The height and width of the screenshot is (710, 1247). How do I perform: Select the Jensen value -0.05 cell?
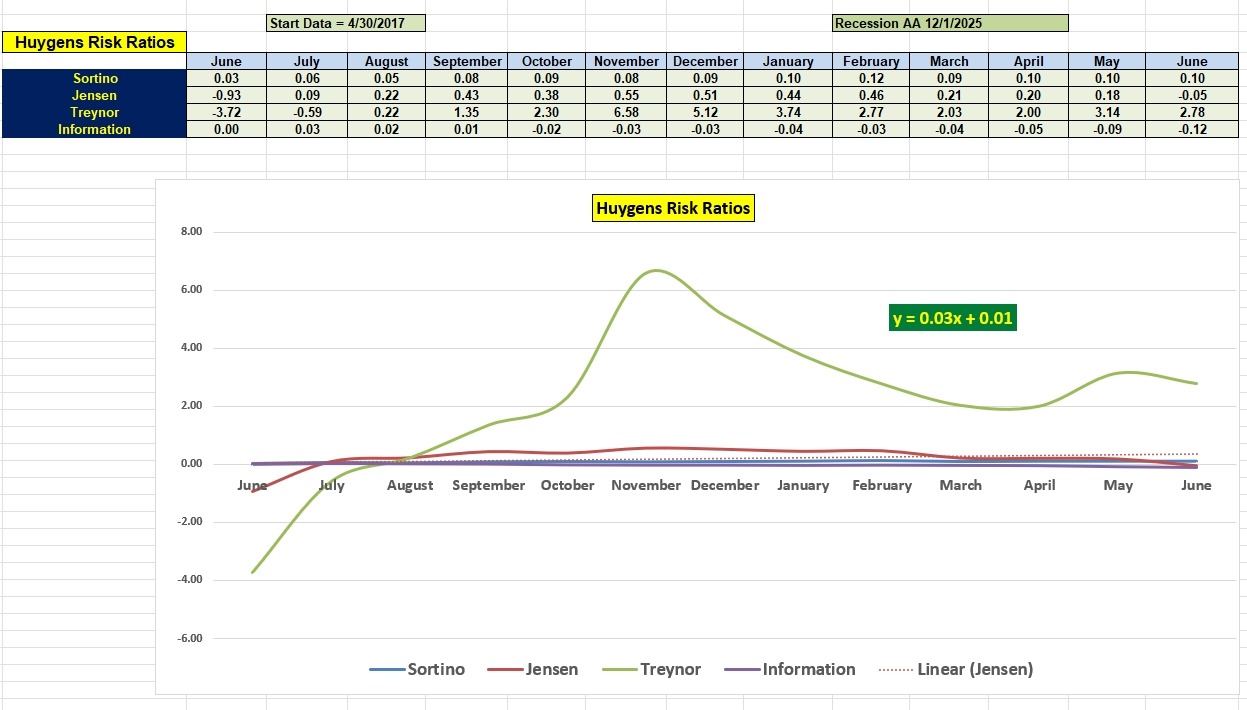(x=1193, y=95)
